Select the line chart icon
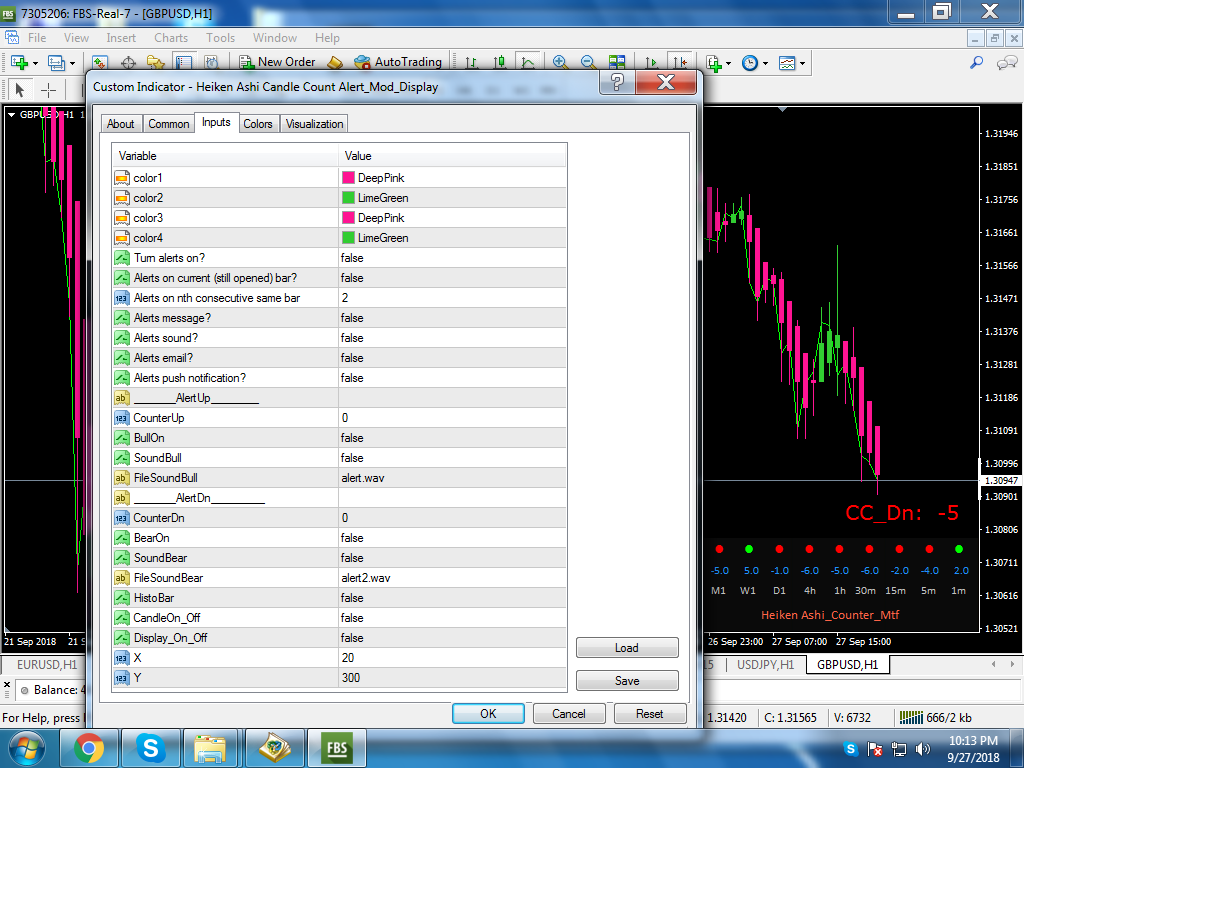This screenshot has width=1228, height=920. [x=527, y=62]
